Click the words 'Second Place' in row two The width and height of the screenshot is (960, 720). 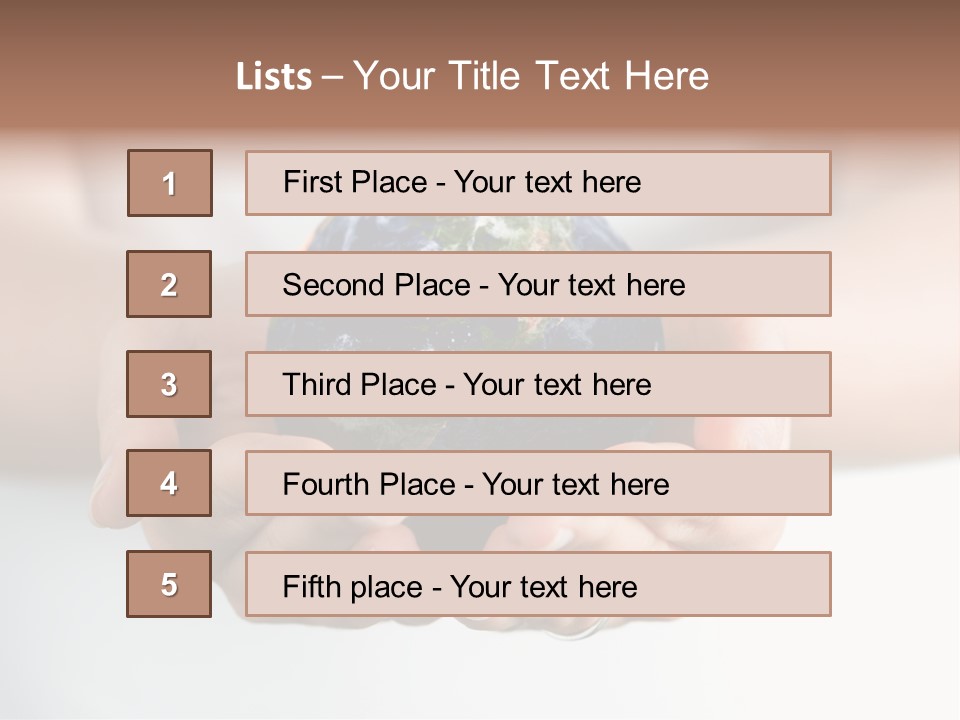coord(377,285)
